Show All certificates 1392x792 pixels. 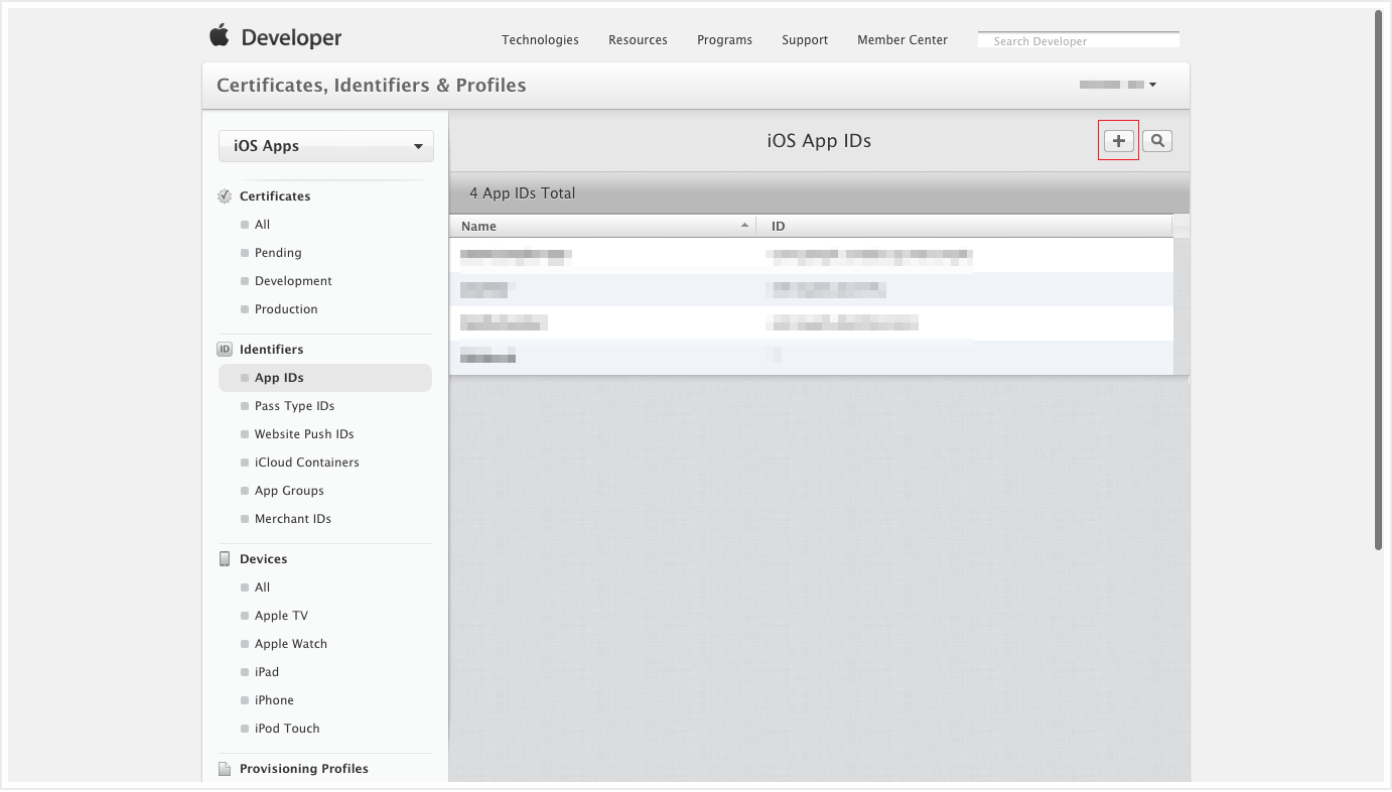point(262,225)
